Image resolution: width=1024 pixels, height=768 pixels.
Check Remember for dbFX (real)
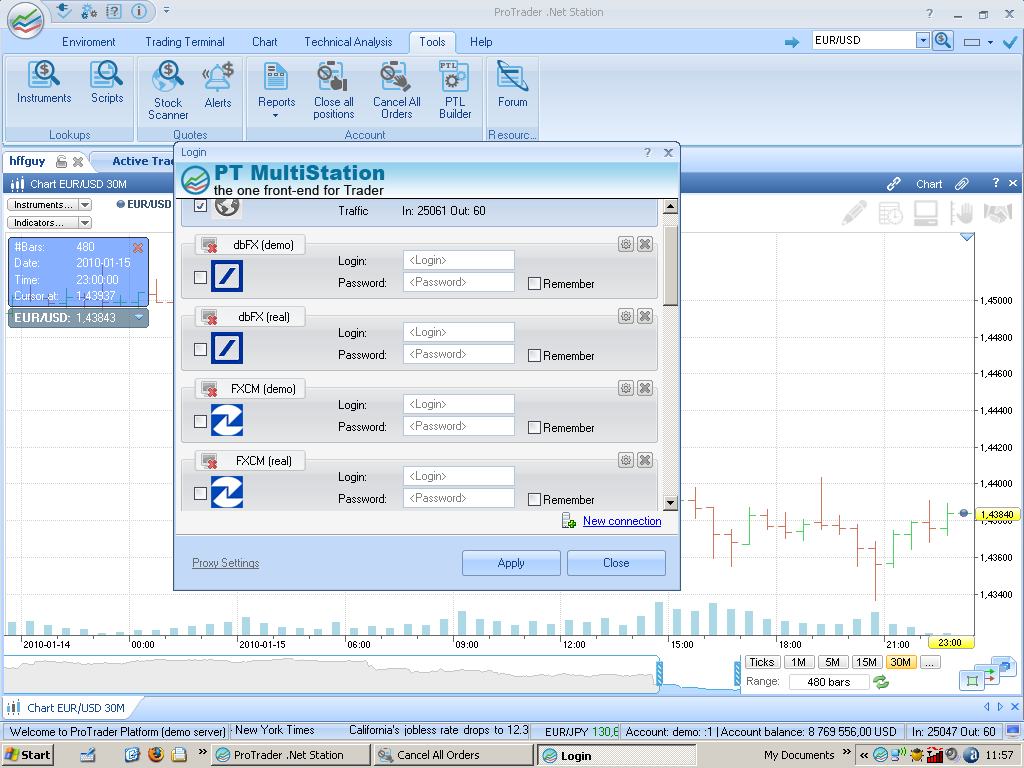point(534,355)
